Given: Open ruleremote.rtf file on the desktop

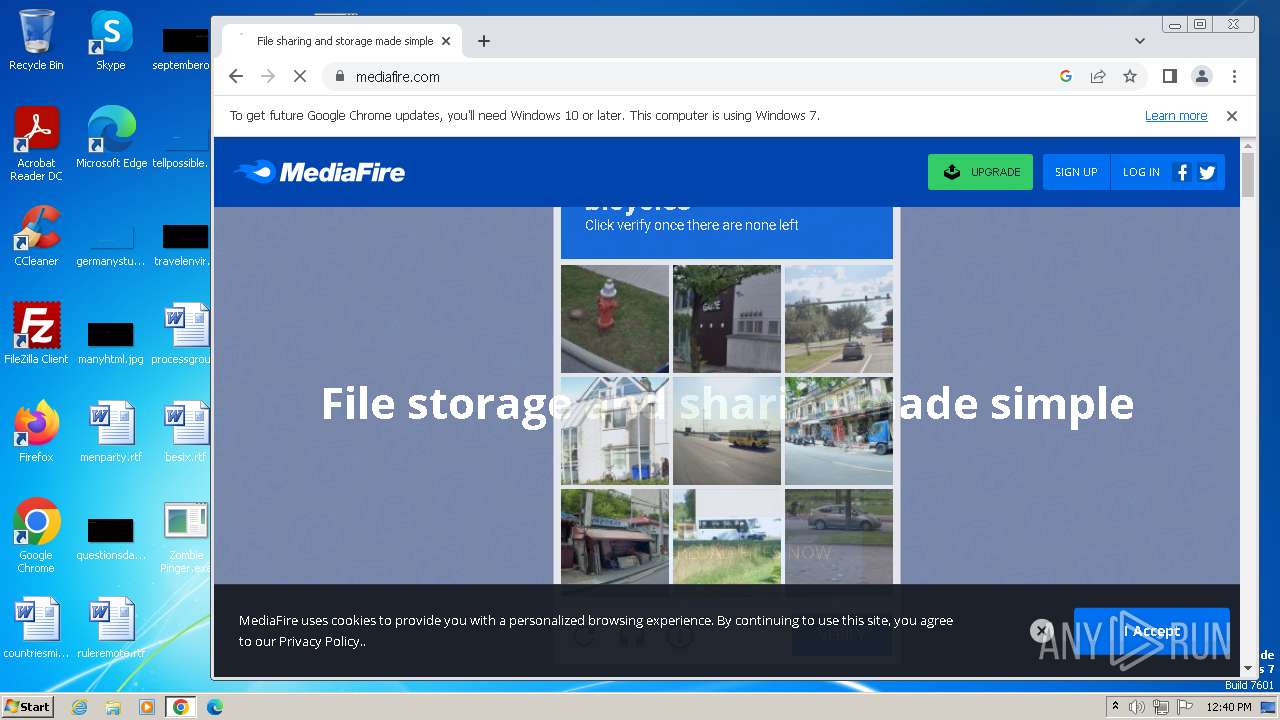Looking at the screenshot, I should (111, 628).
